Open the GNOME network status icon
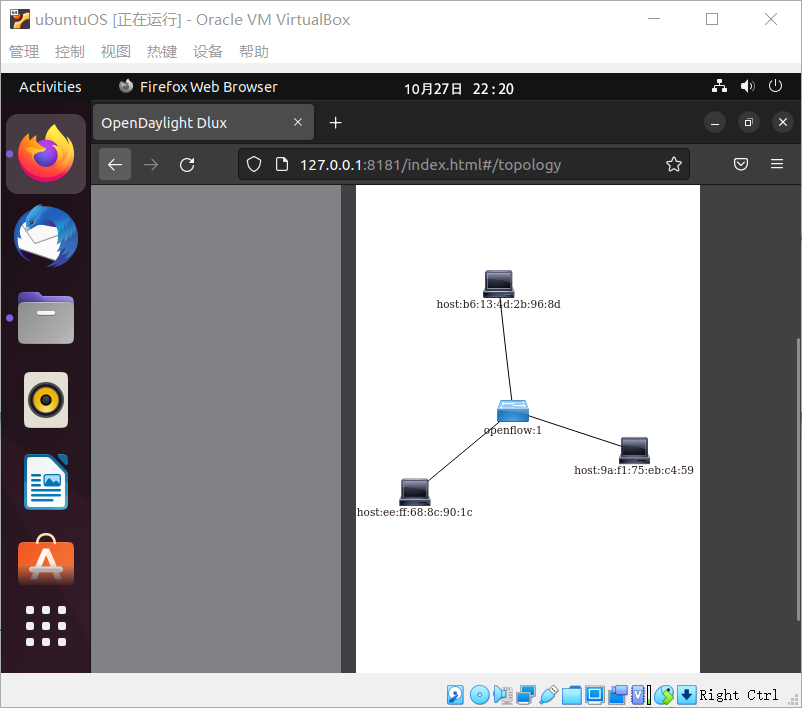This screenshot has width=802, height=708. coord(719,86)
